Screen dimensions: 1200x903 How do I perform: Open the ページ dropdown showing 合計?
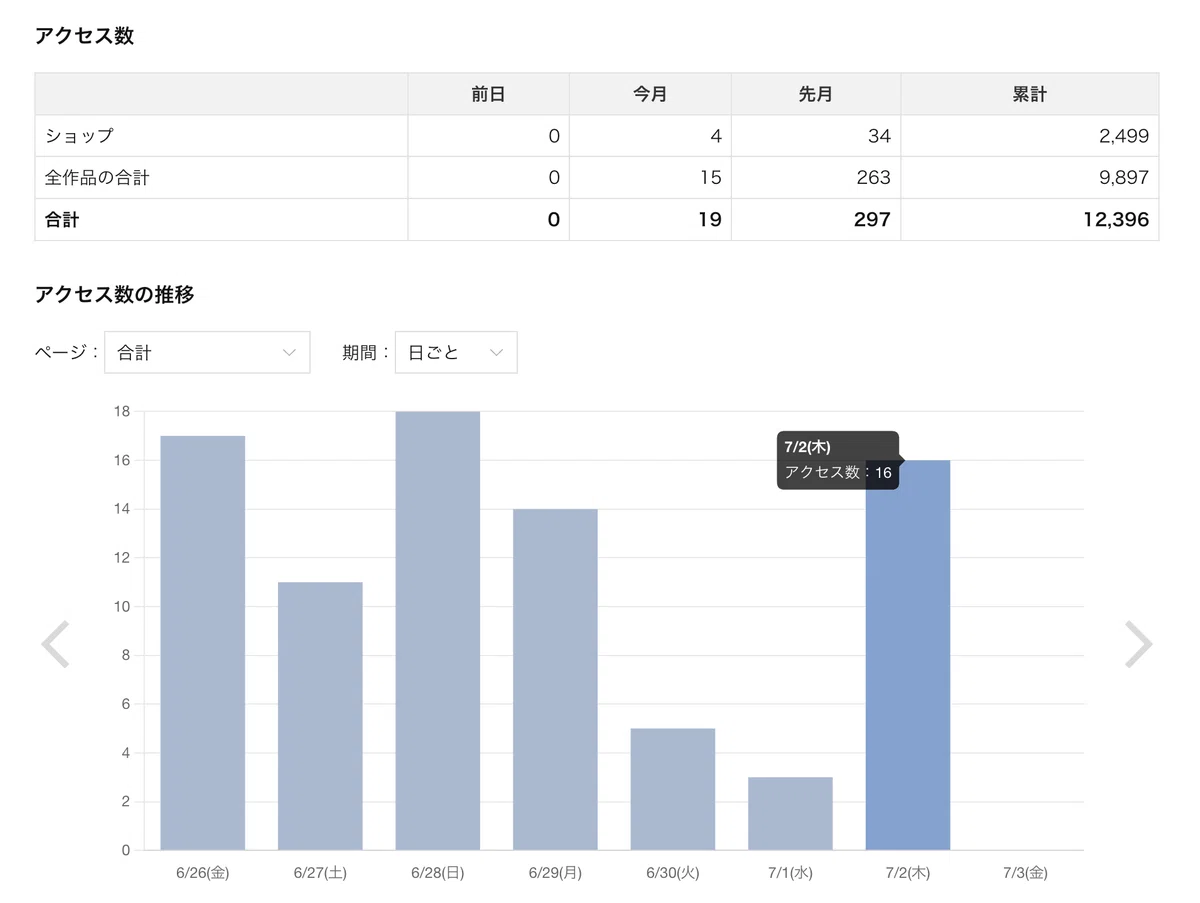pyautogui.click(x=207, y=352)
